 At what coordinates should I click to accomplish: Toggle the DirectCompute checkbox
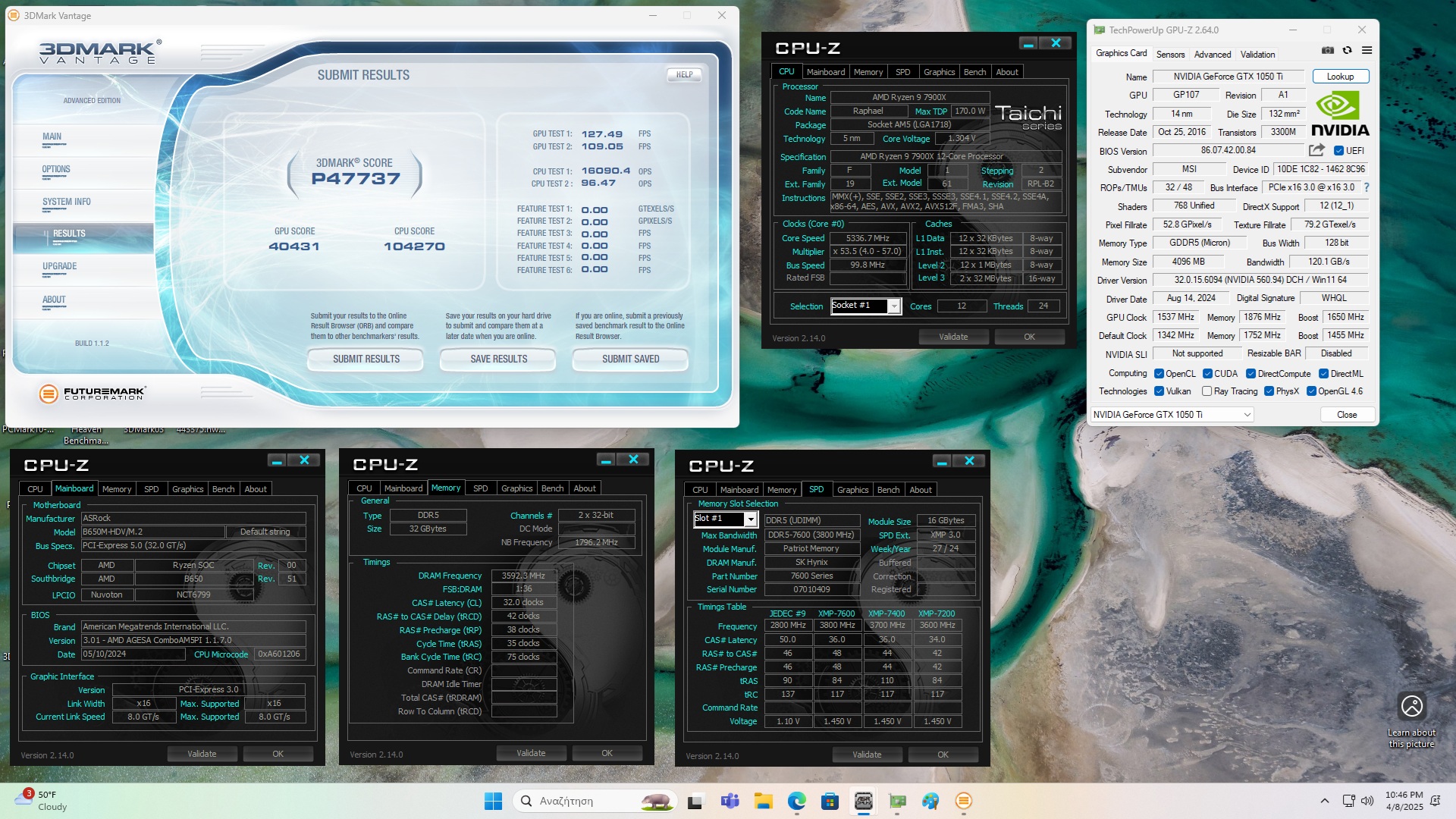coord(1251,374)
